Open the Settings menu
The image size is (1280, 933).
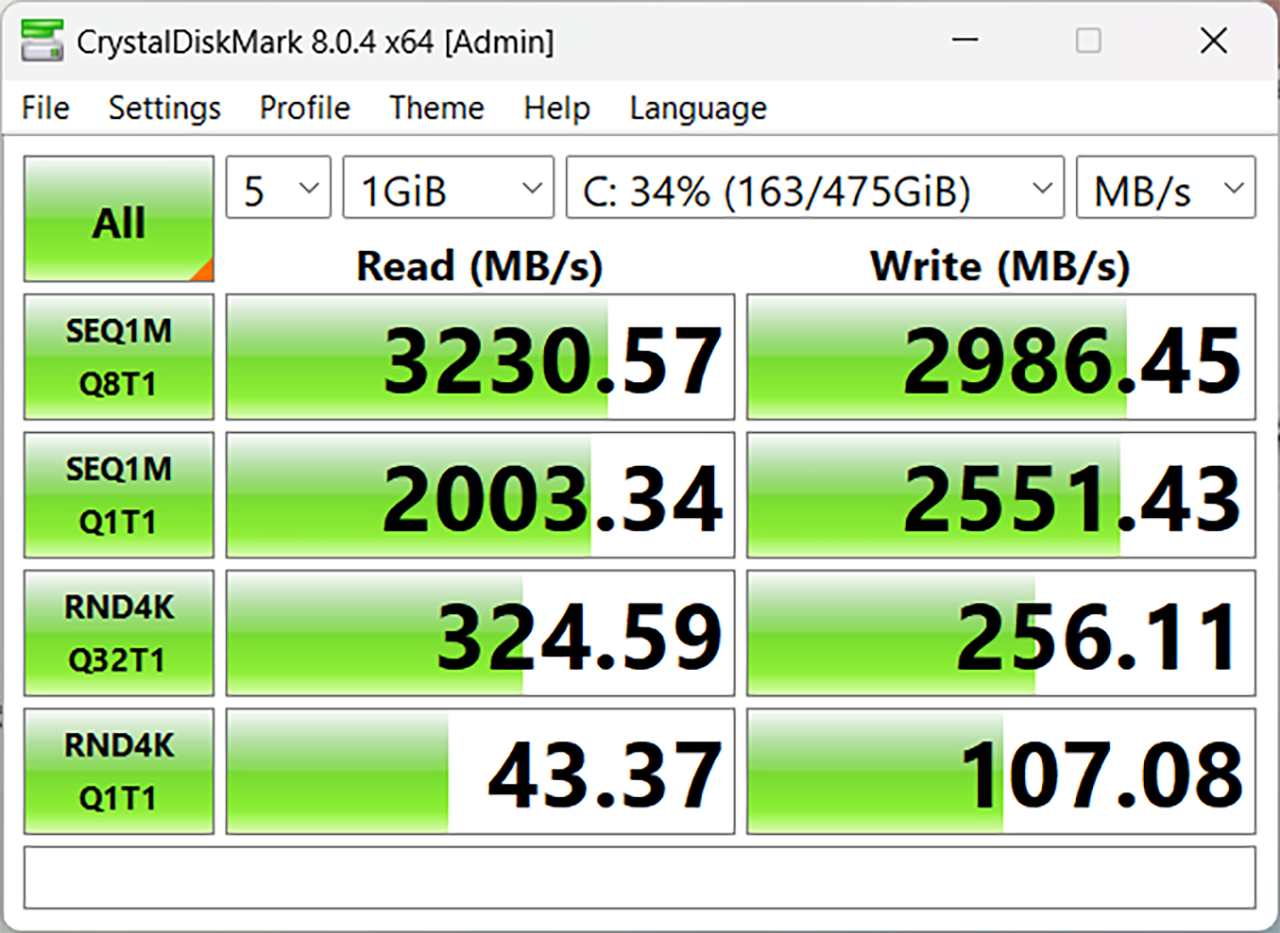pyautogui.click(x=165, y=108)
